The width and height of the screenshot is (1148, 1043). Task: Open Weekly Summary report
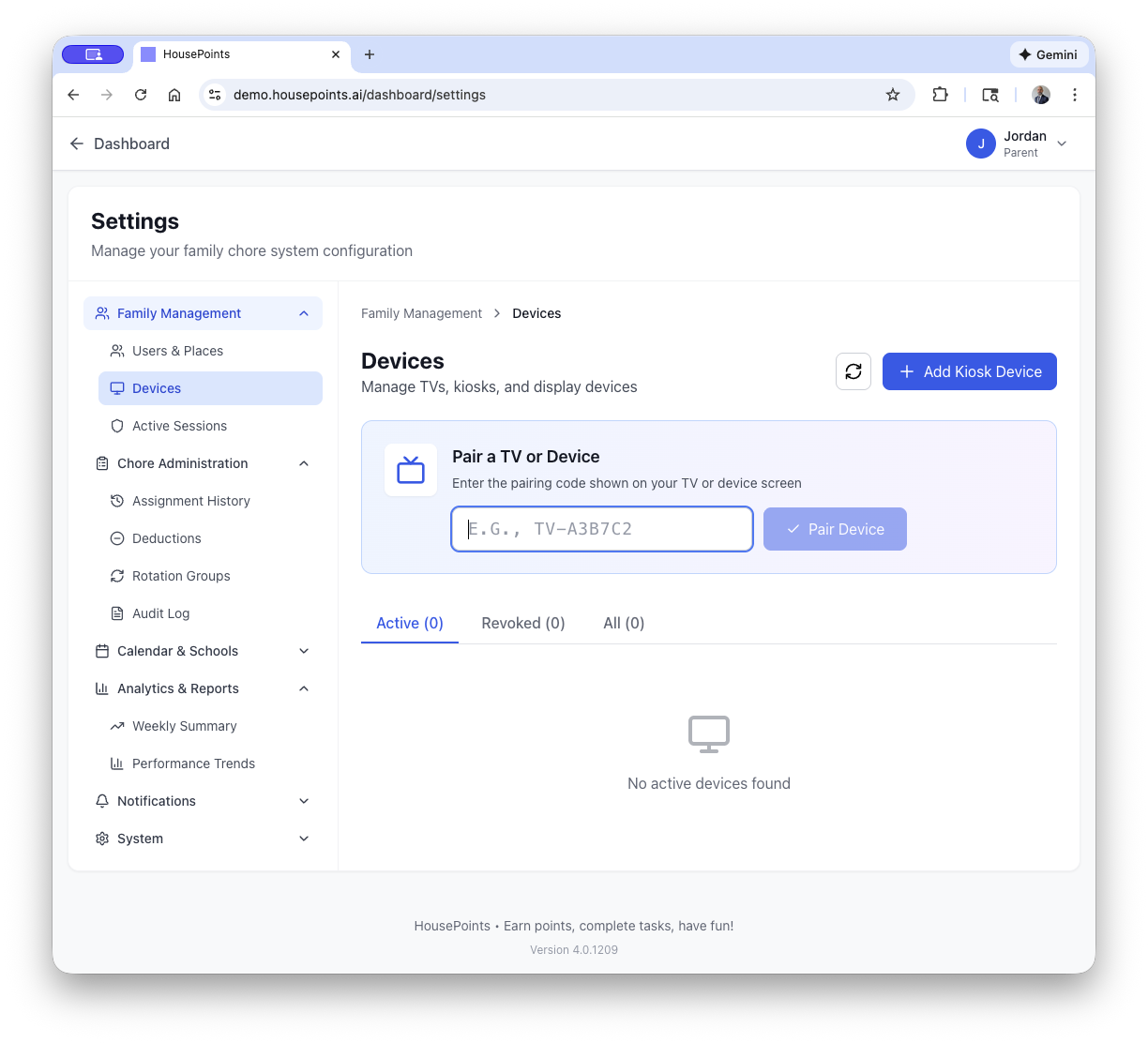click(x=210, y=726)
